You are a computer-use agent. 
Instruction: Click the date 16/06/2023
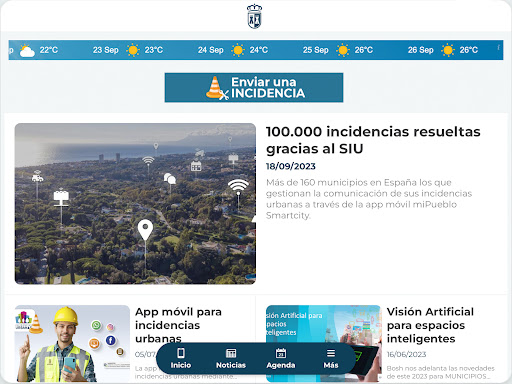406,354
